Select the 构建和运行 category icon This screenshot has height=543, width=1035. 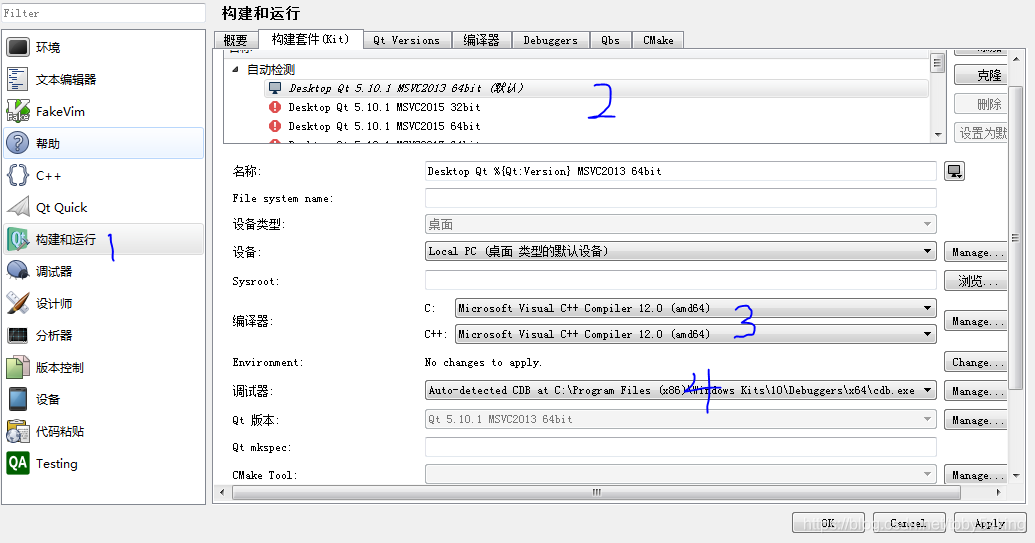pos(18,239)
